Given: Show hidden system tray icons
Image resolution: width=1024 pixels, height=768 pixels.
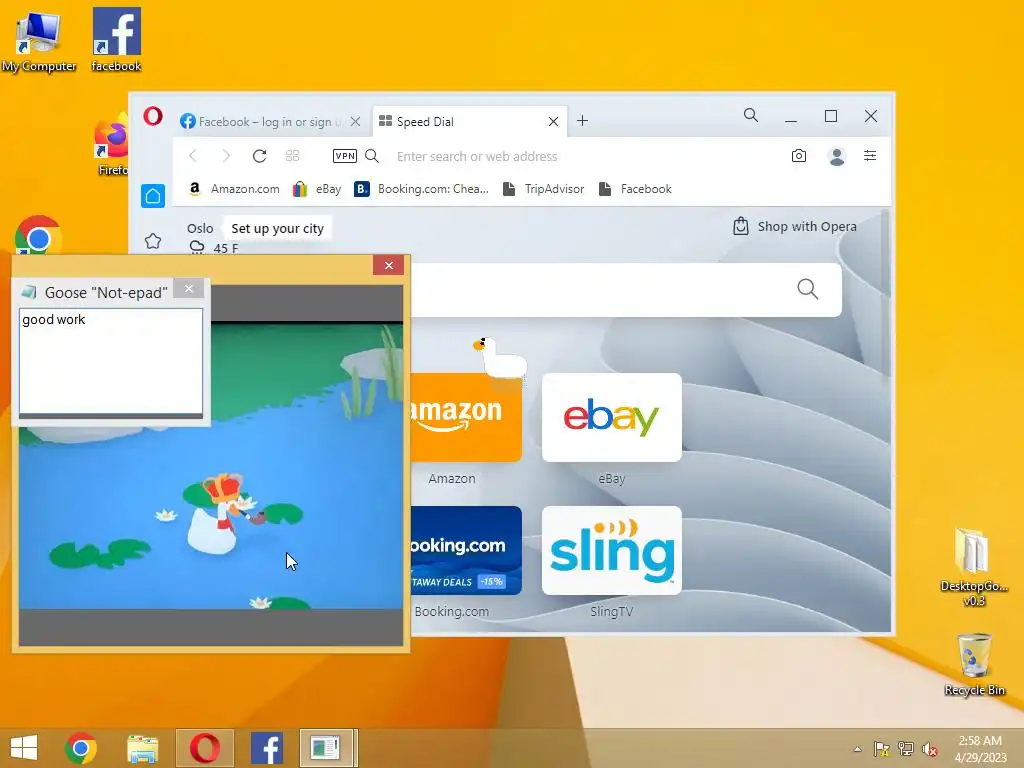Looking at the screenshot, I should click(857, 749).
